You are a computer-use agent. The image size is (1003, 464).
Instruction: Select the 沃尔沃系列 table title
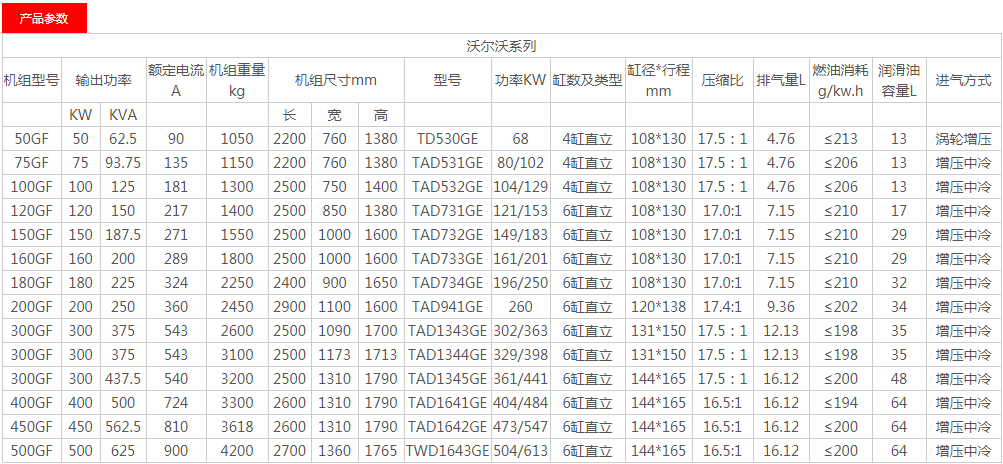pyautogui.click(x=502, y=46)
